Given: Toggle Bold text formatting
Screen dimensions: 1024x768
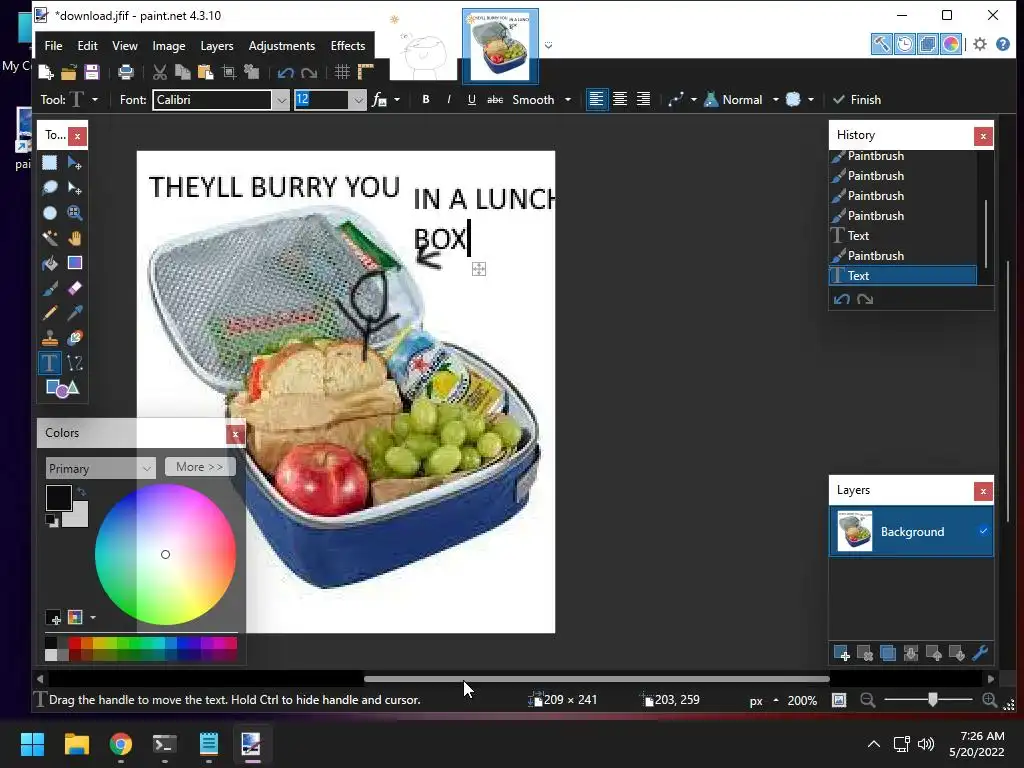Looking at the screenshot, I should (x=426, y=99).
